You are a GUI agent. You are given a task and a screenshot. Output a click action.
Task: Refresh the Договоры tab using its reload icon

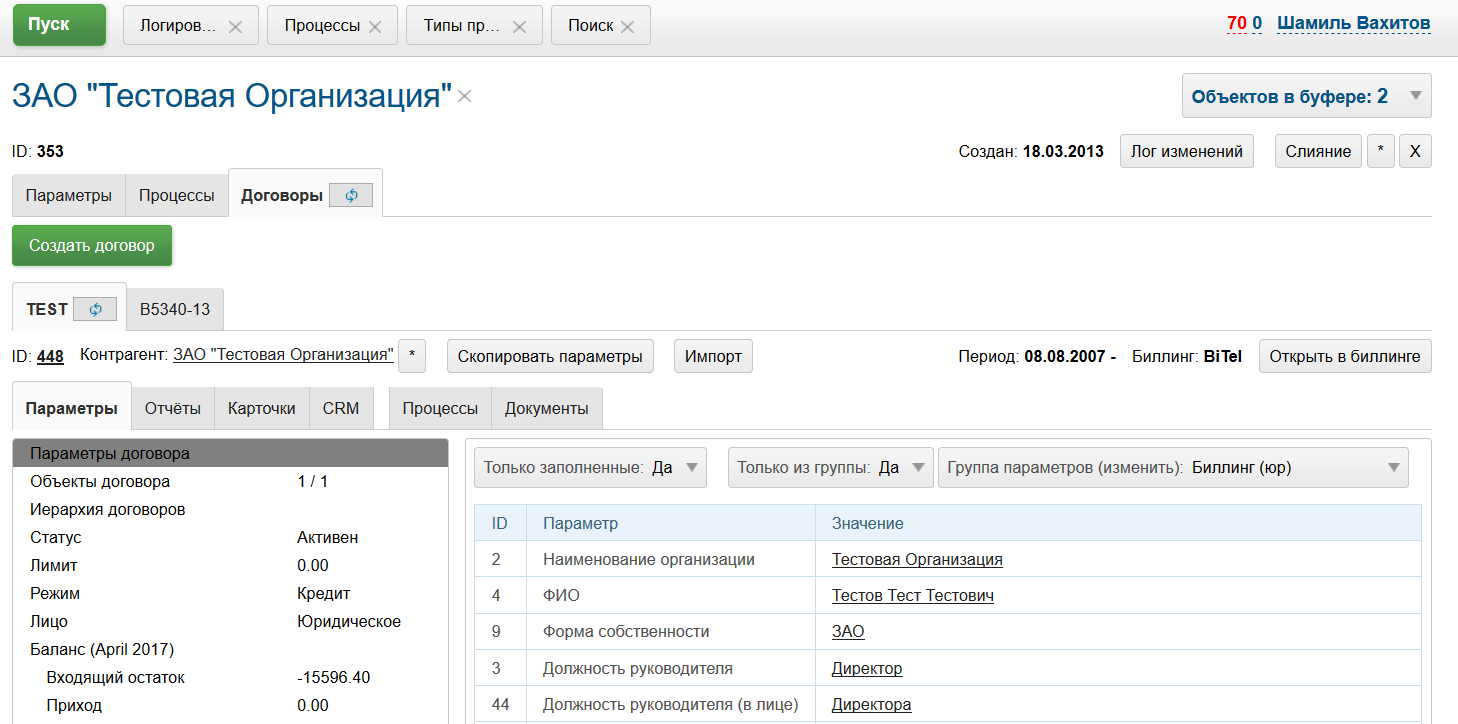coord(351,196)
